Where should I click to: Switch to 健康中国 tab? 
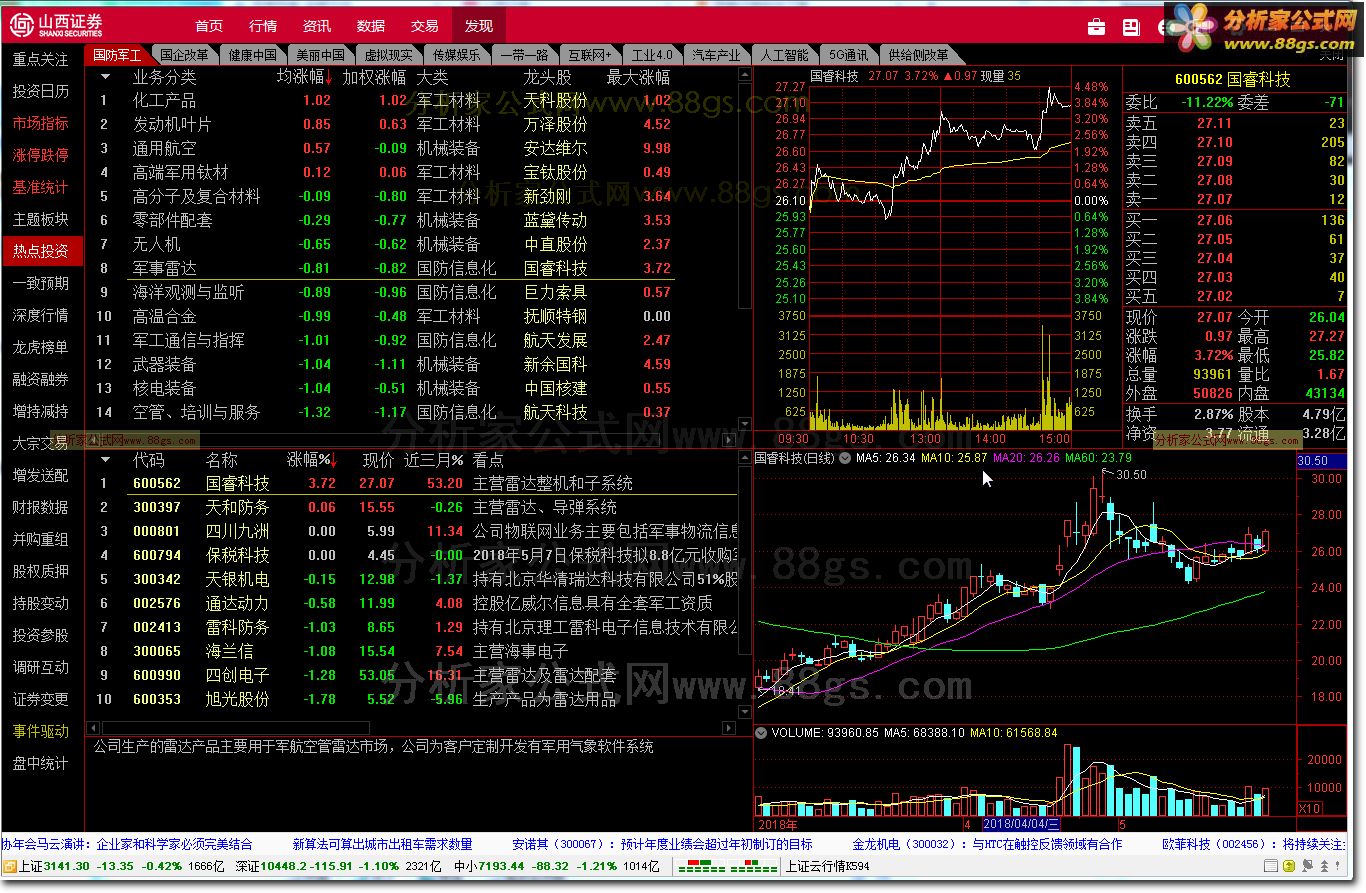coord(252,55)
